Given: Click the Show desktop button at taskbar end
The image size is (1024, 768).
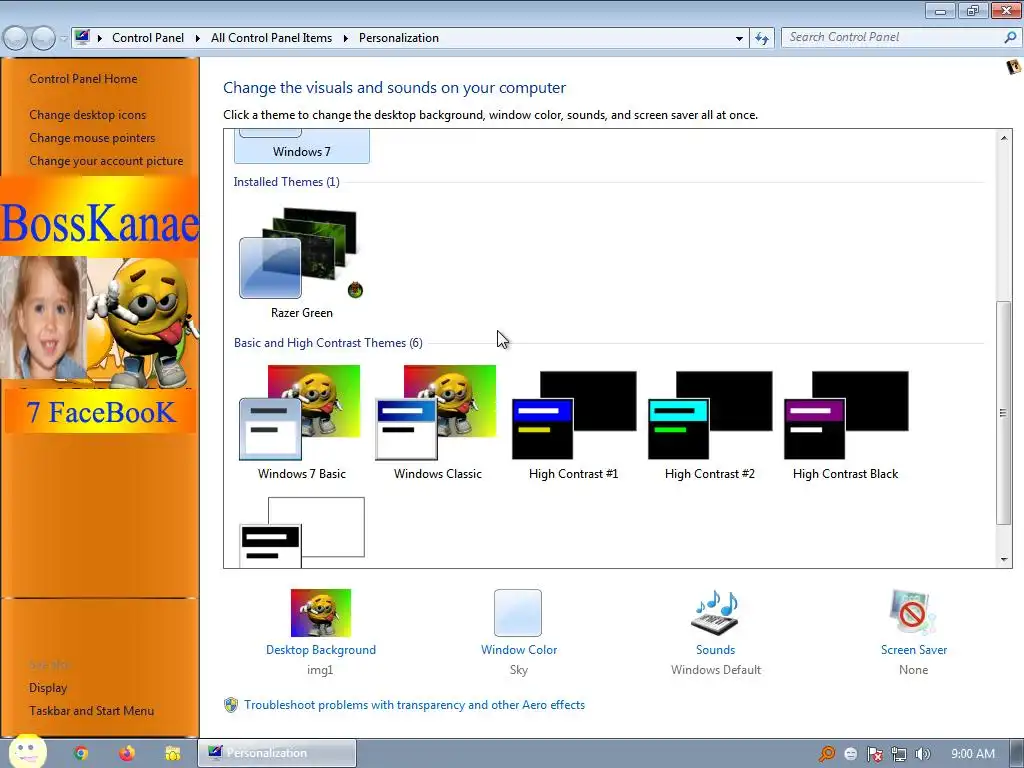Looking at the screenshot, I should click(1015, 753).
